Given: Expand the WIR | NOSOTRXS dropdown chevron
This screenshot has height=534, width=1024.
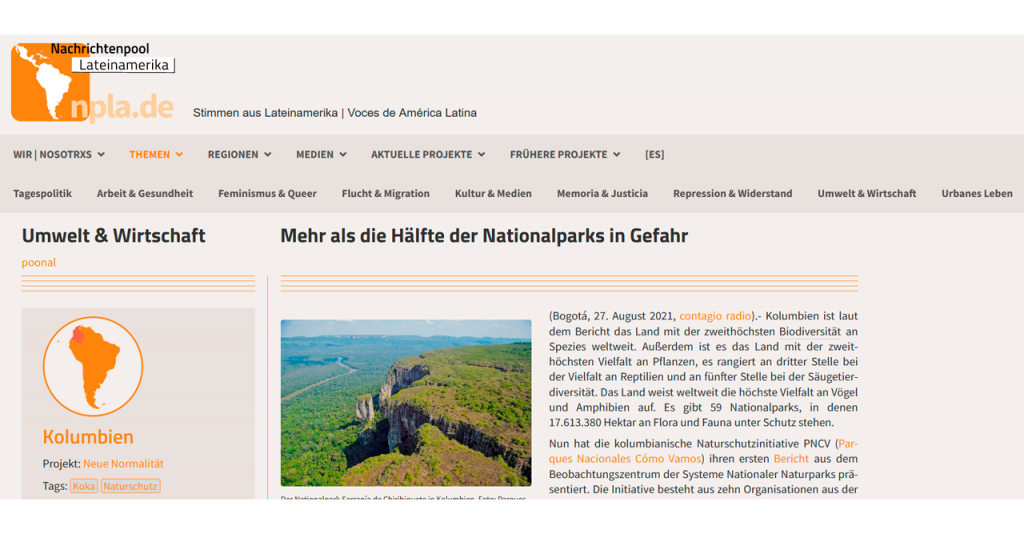Looking at the screenshot, I should [101, 155].
